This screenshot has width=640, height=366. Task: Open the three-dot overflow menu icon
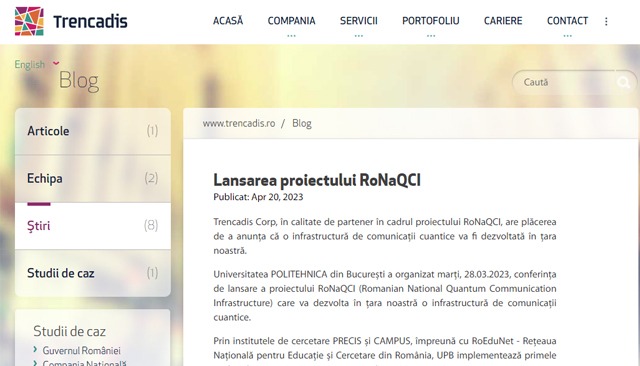pos(606,21)
